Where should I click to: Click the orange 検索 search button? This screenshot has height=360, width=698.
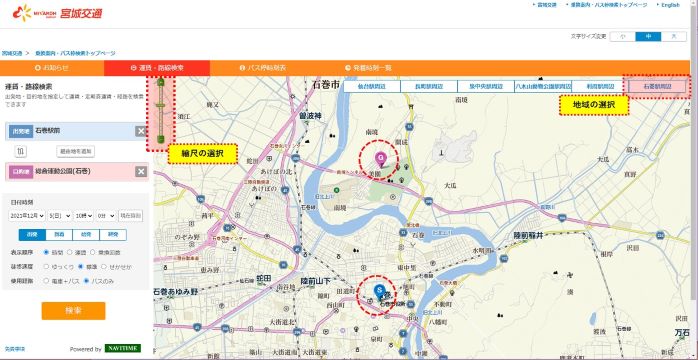pyautogui.click(x=73, y=311)
